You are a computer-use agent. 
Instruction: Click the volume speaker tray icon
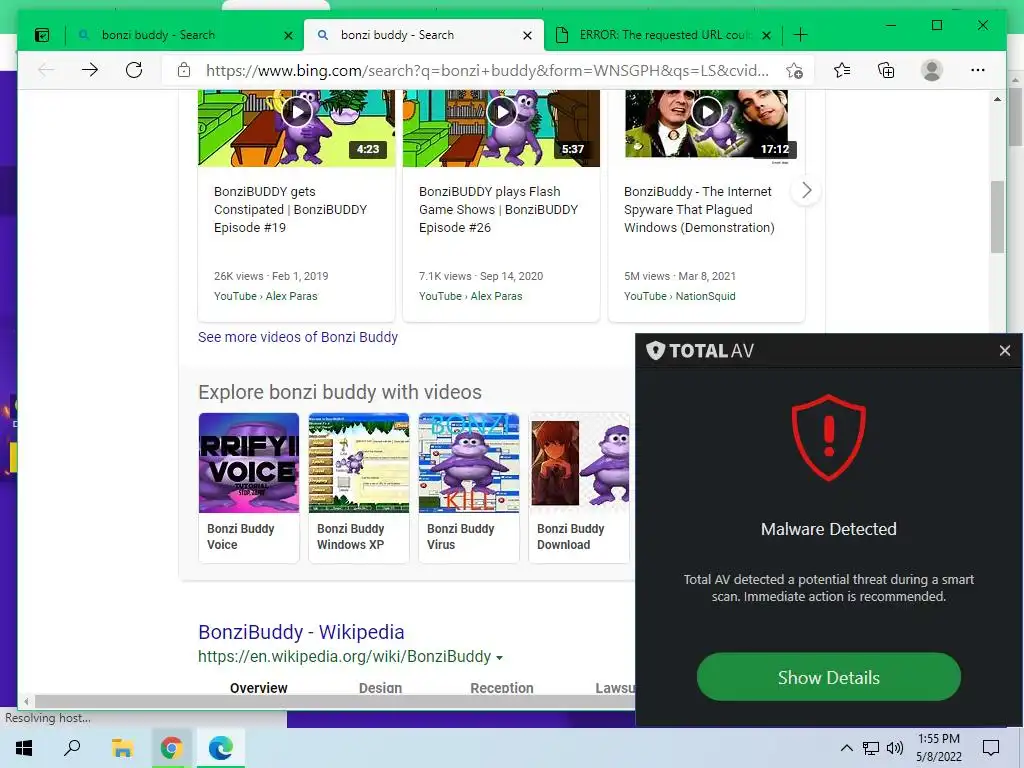(x=895, y=748)
